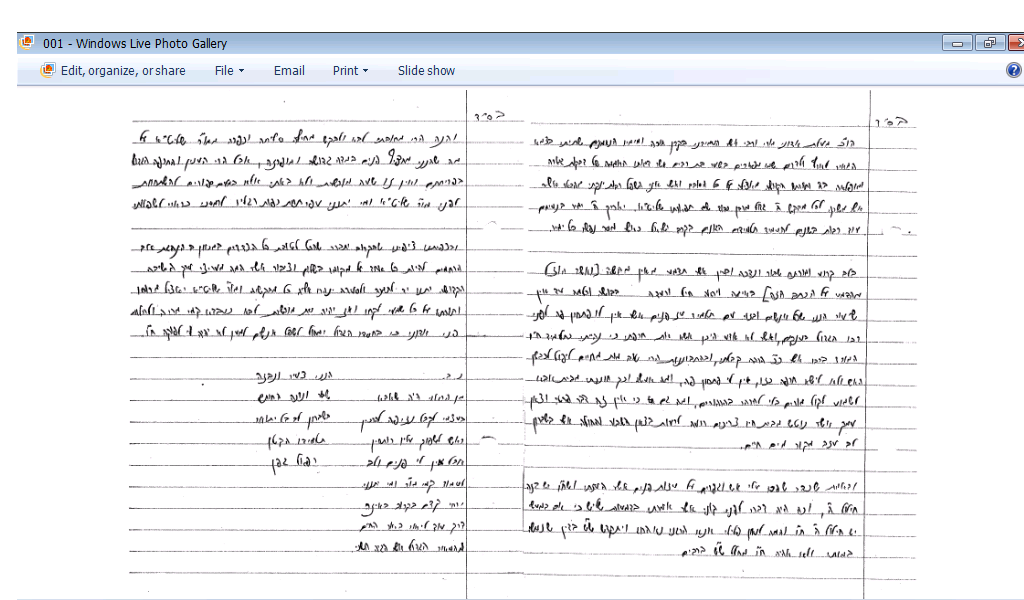Minimize the Photo Gallery window
1024x600 pixels.
coord(959,43)
